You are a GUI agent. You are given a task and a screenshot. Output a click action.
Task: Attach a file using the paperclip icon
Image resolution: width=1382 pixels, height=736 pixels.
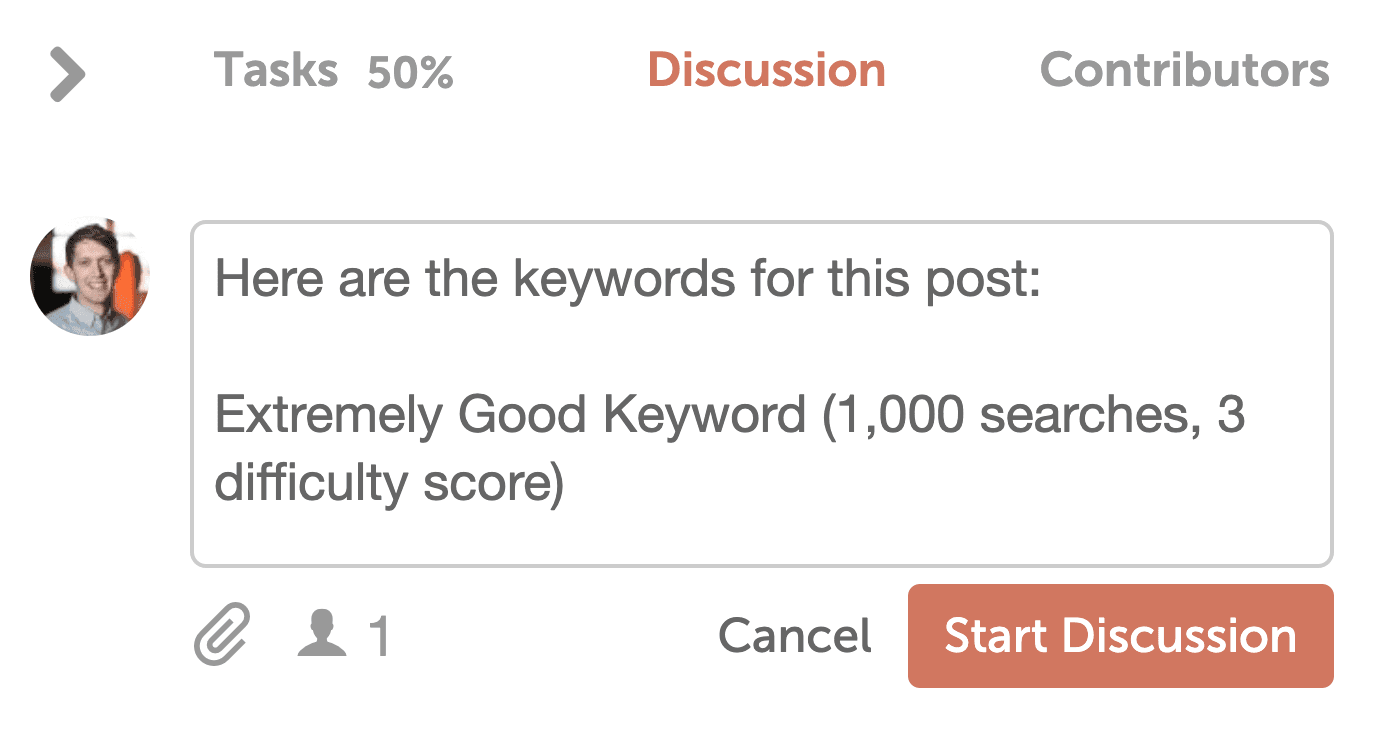click(x=221, y=635)
